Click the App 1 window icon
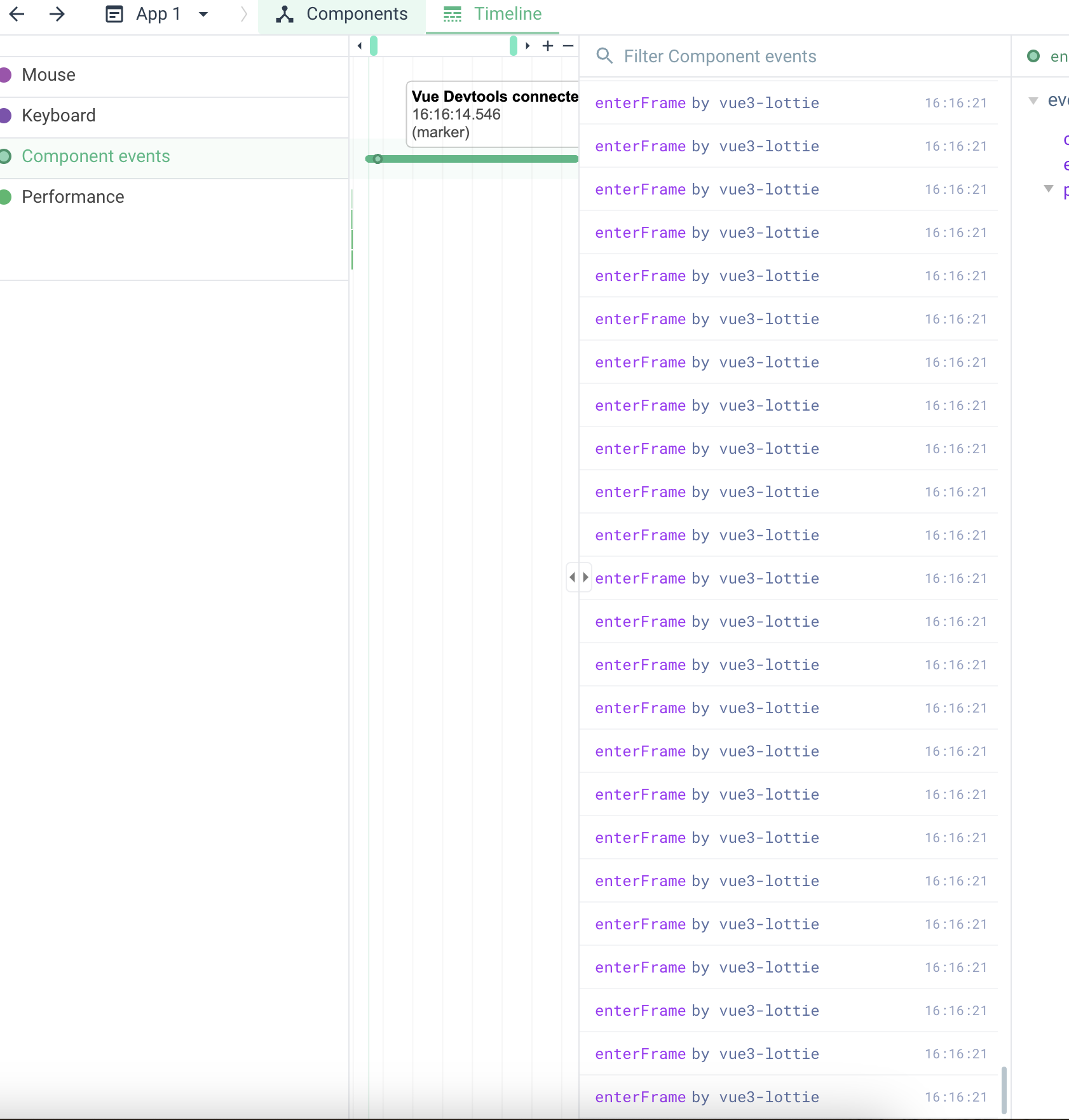 [x=114, y=13]
